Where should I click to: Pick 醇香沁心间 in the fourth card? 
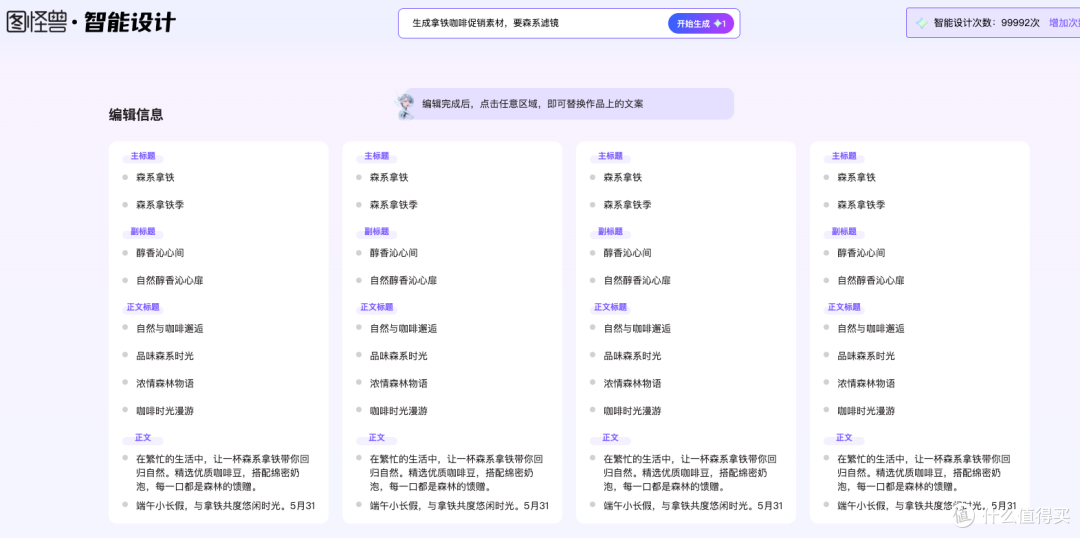coord(861,253)
